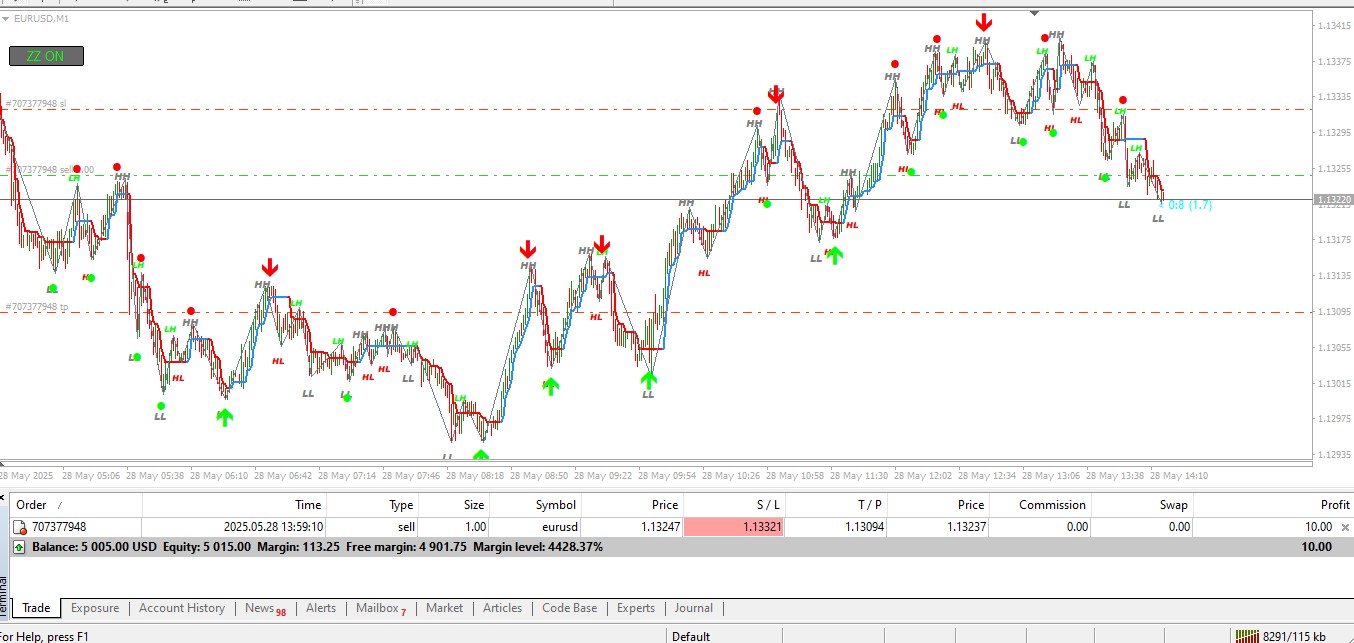Open the Experts tab
The image size is (1354, 643).
point(636,608)
